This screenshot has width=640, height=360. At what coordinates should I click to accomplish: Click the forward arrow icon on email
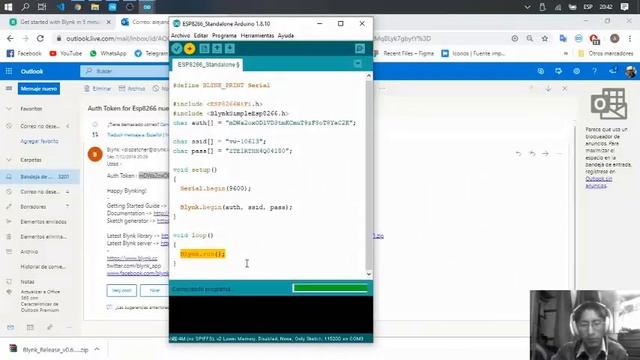(x=545, y=153)
